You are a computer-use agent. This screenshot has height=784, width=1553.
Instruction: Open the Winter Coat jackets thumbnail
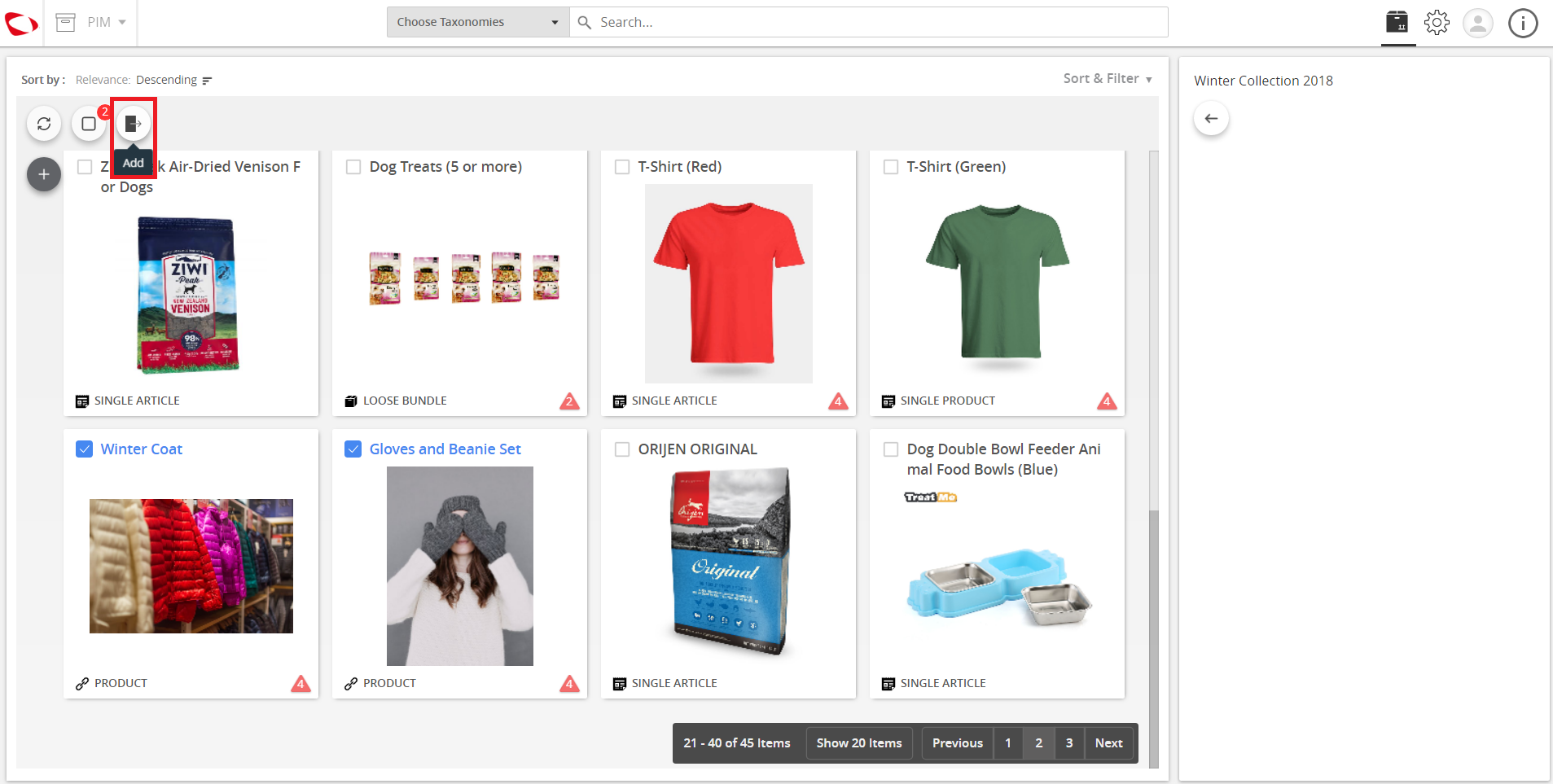point(191,566)
